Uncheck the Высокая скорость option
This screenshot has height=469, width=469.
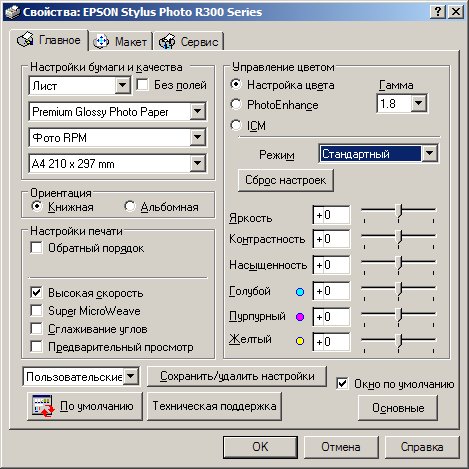click(36, 293)
